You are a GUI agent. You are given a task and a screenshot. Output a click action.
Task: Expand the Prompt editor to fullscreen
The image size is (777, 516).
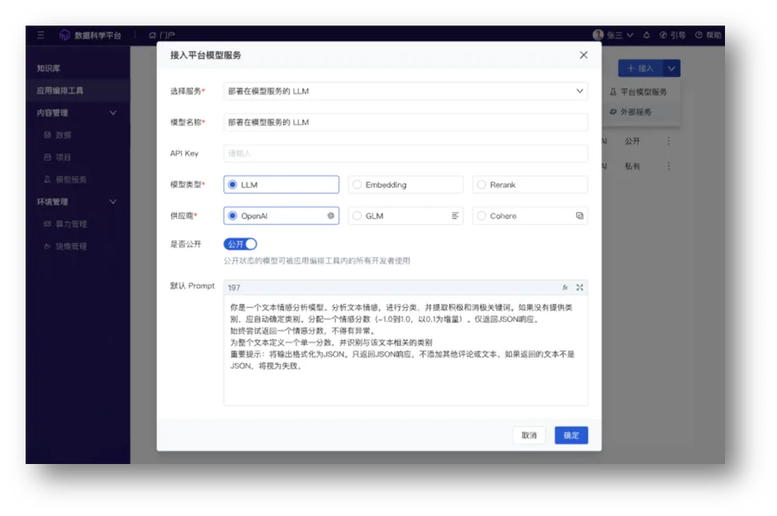click(x=579, y=287)
